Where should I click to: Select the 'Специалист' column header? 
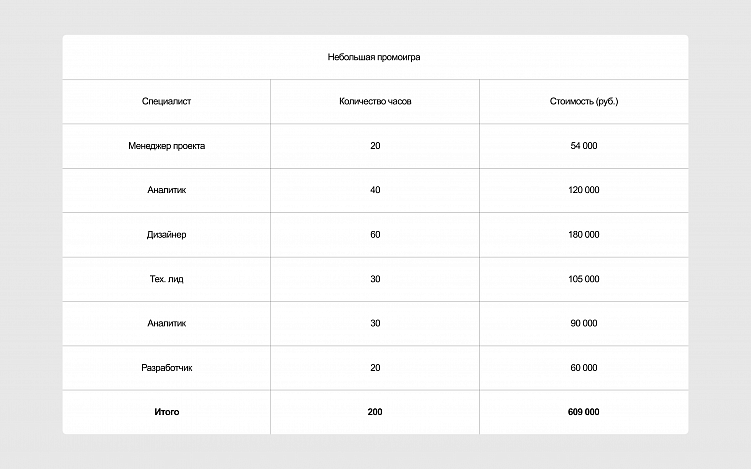[x=166, y=102]
